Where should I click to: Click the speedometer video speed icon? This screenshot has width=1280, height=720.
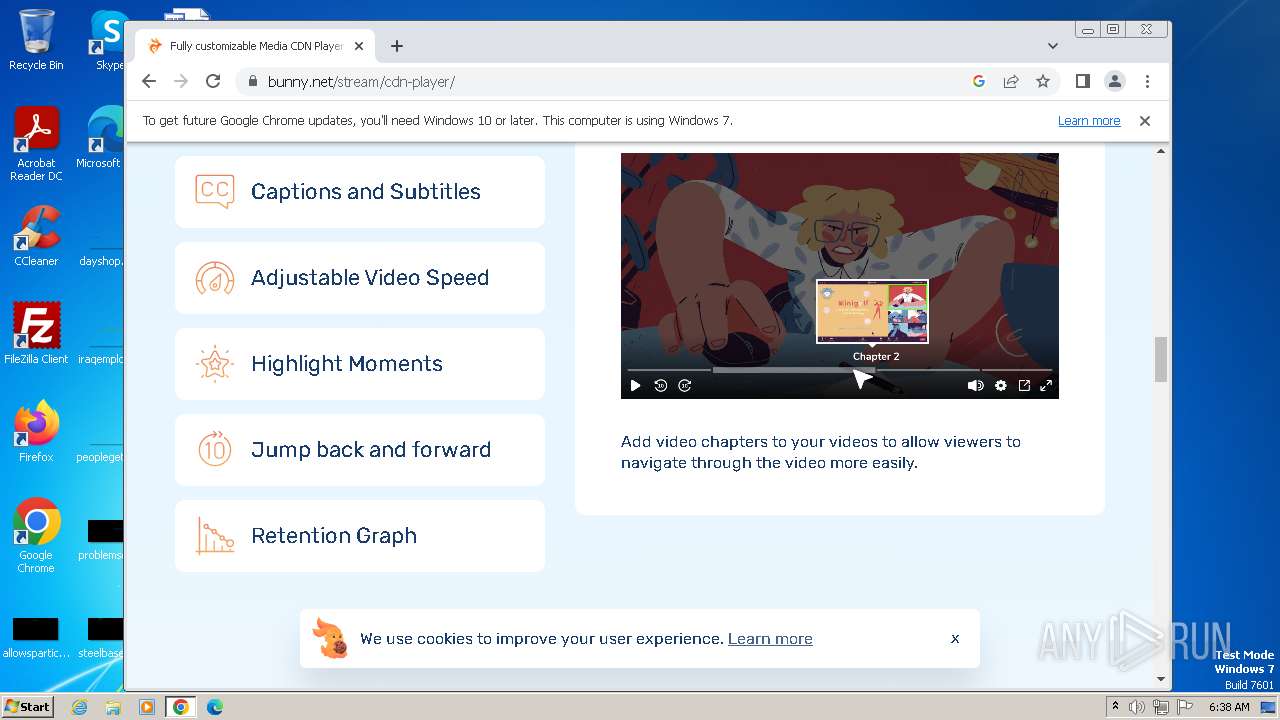click(215, 278)
